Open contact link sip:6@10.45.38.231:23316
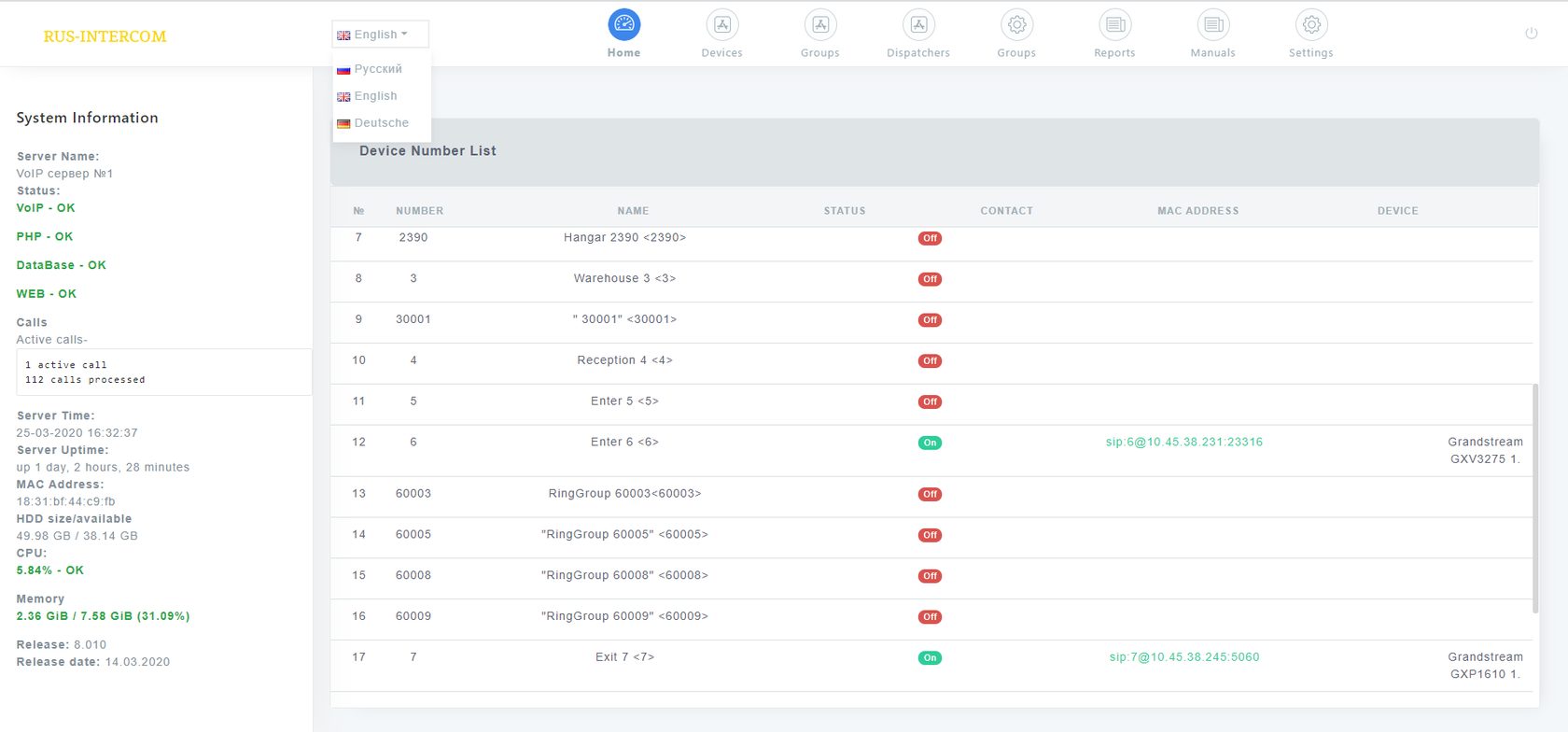Screen dimensions: 1568x732 [1183, 443]
